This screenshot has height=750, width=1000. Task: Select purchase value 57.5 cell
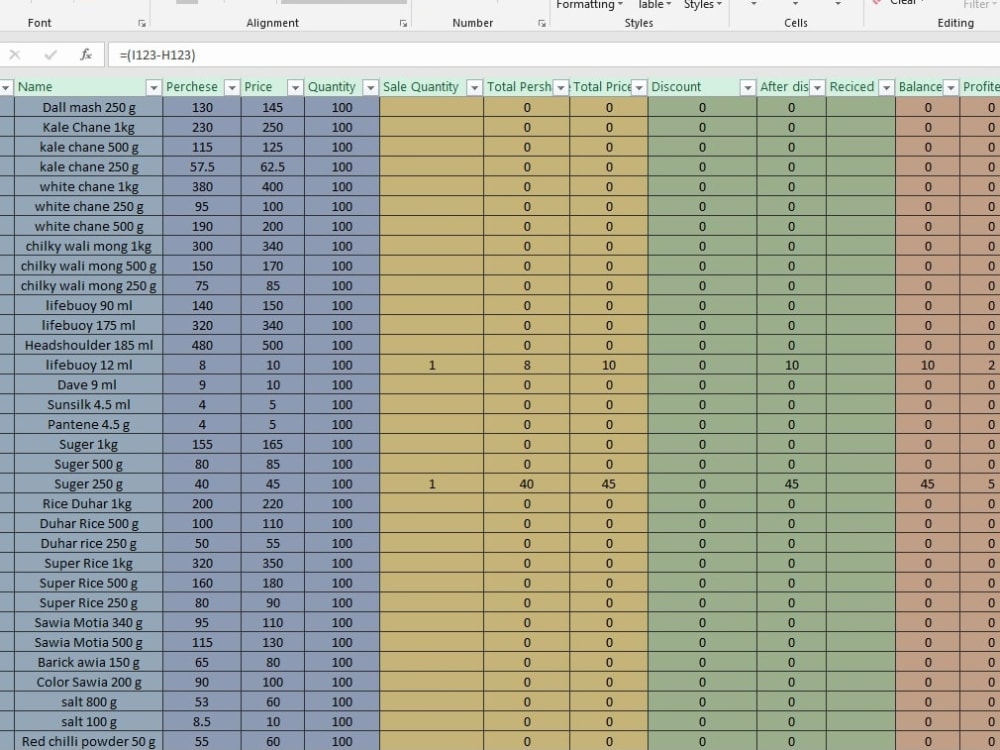pos(202,166)
